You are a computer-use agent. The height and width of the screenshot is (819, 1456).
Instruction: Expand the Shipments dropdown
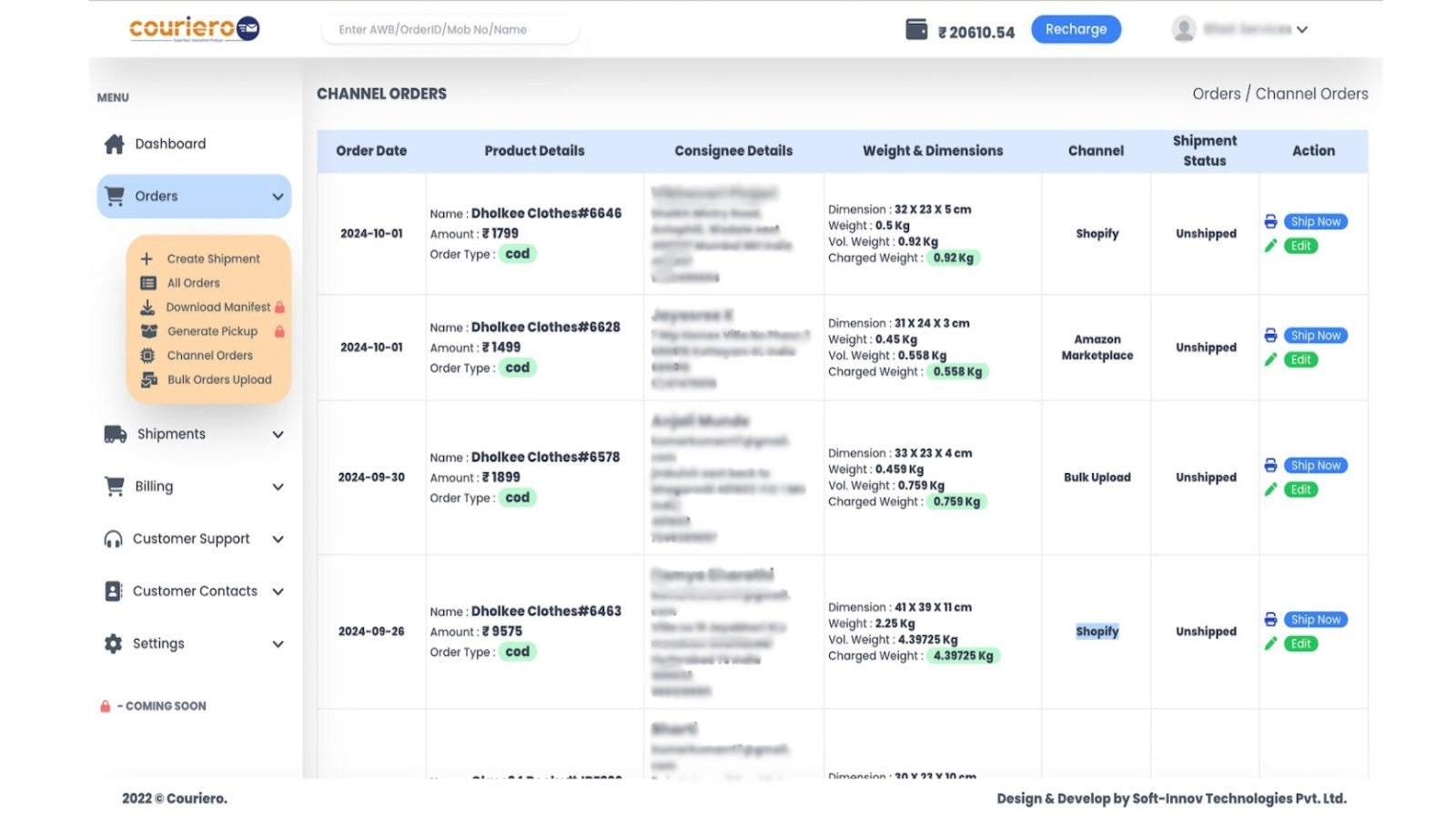tap(278, 434)
